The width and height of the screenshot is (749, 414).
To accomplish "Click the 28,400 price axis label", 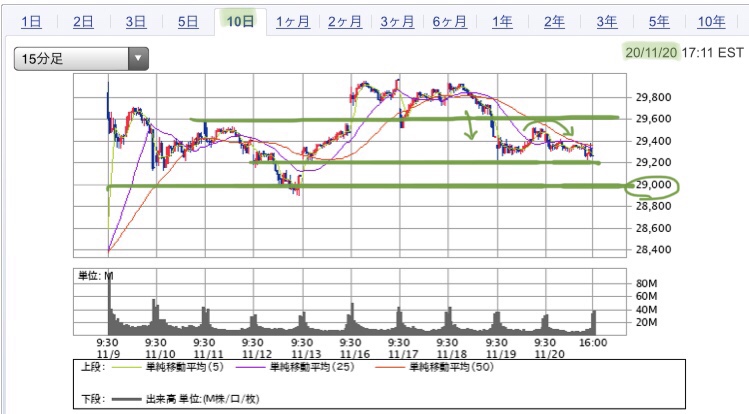I will 653,250.
